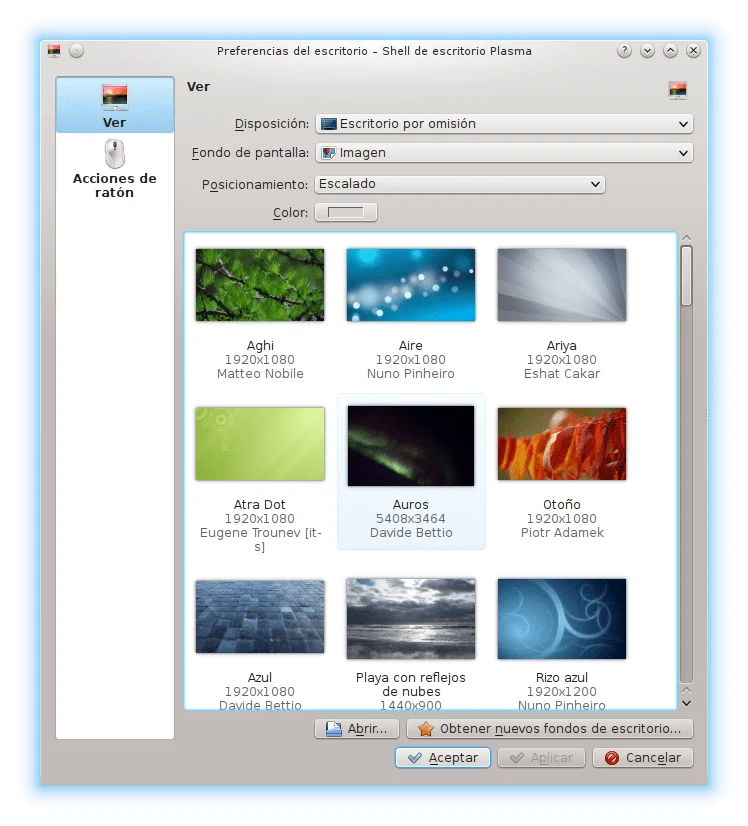
Task: Click the Fondo de pantalla label
Action: tap(250, 153)
